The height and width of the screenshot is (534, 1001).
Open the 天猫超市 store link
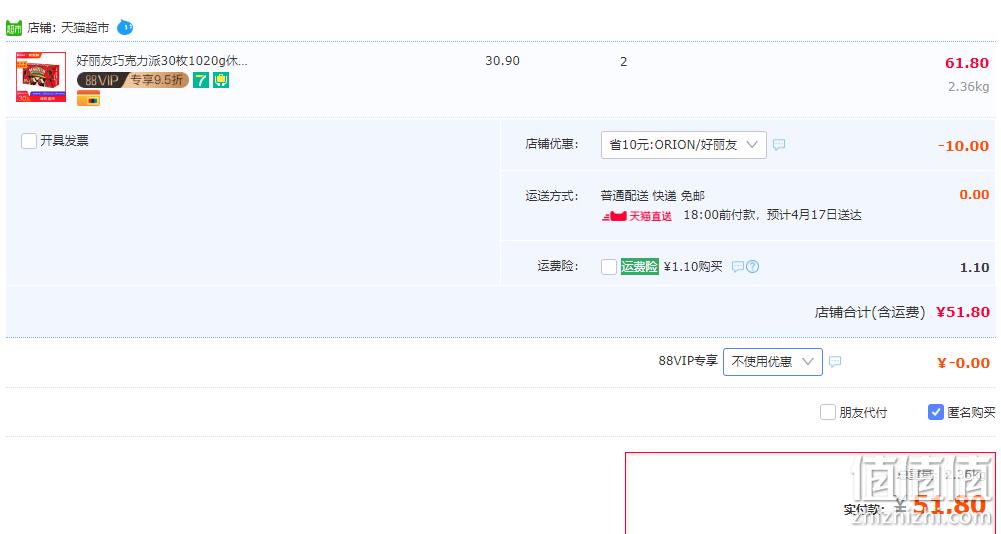pyautogui.click(x=85, y=28)
